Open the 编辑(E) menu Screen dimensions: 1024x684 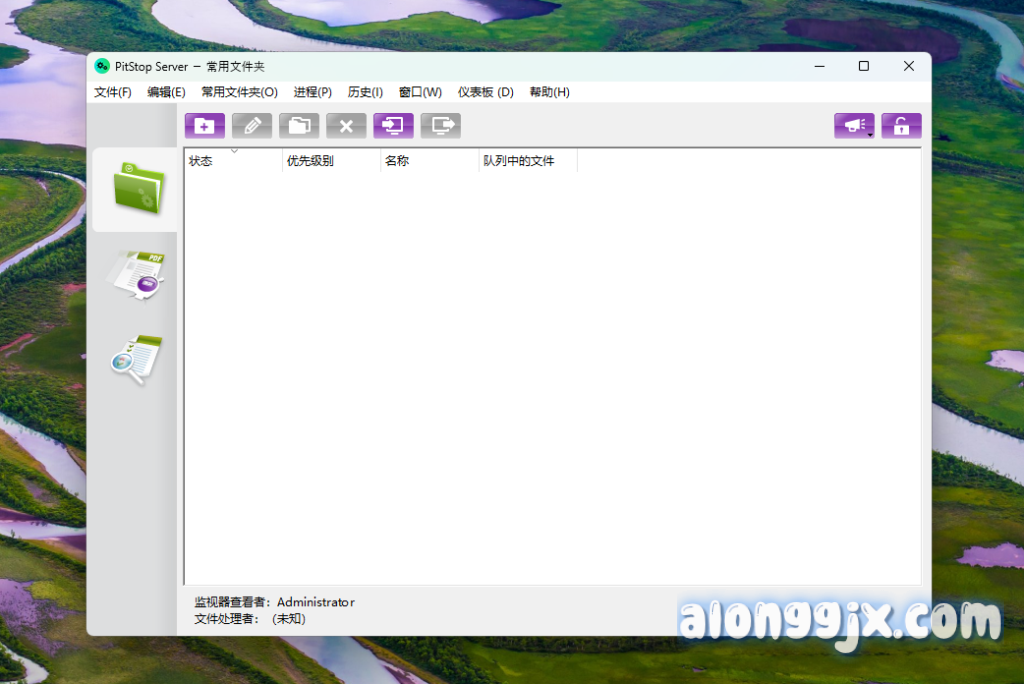[166, 92]
